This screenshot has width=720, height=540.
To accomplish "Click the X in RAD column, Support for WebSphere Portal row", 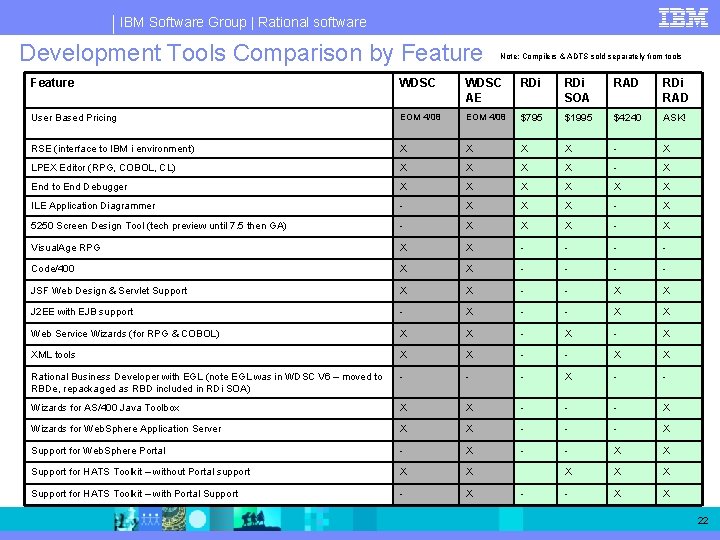I will 618,450.
